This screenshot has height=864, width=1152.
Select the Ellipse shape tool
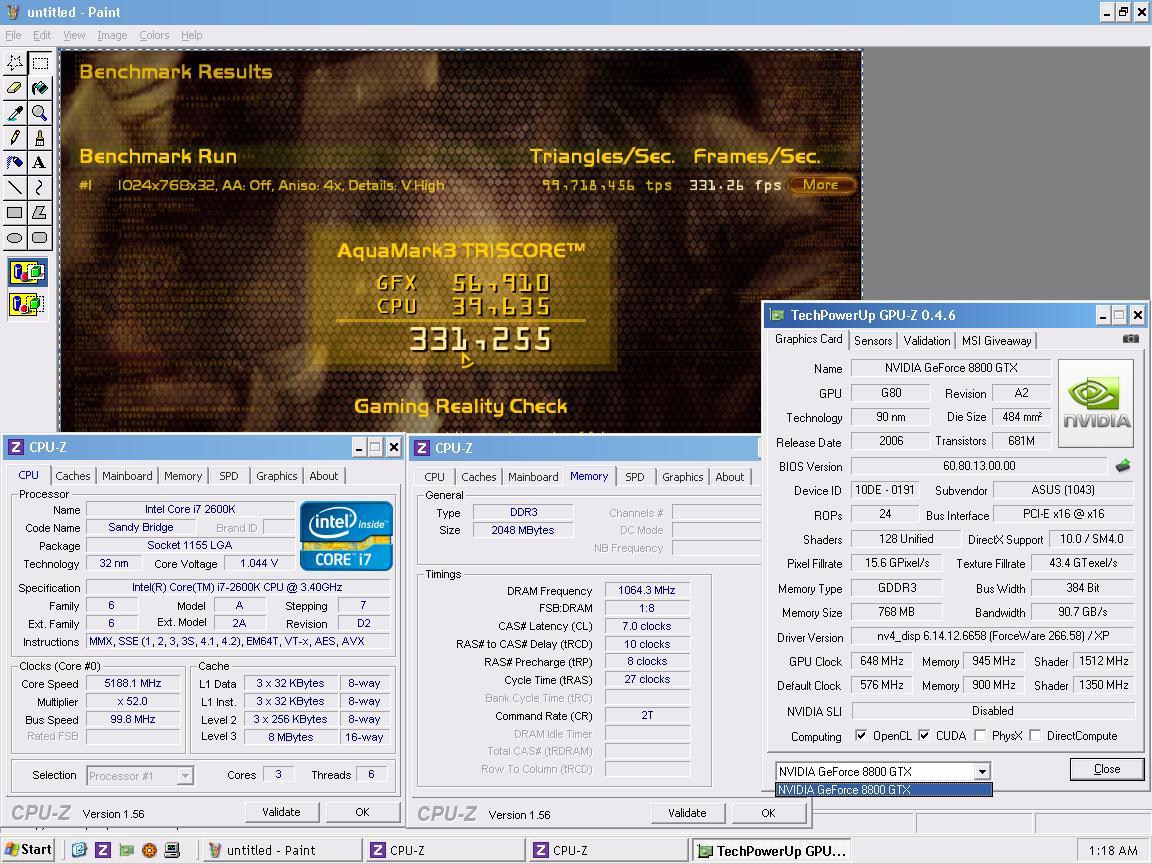pyautogui.click(x=15, y=238)
